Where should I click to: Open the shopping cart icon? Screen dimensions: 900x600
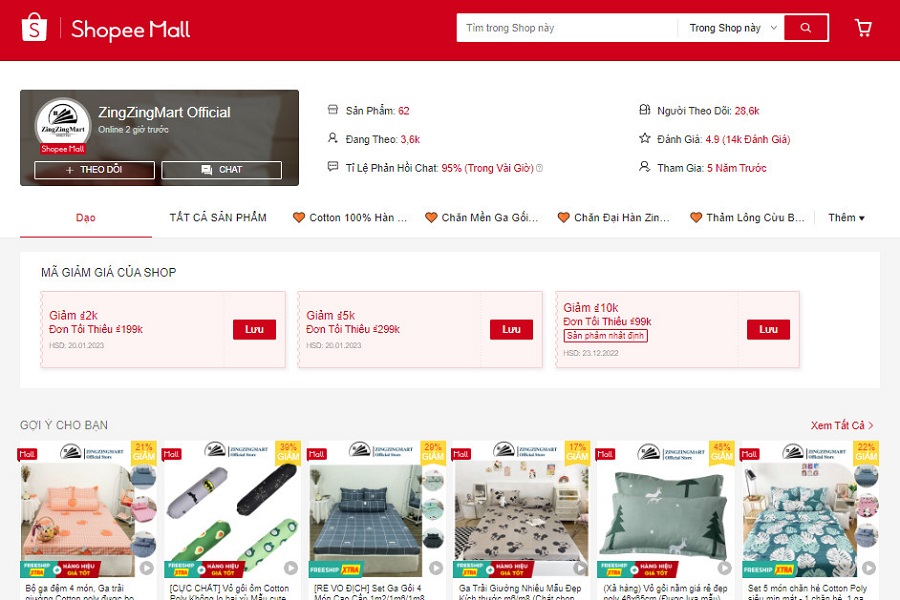863,28
